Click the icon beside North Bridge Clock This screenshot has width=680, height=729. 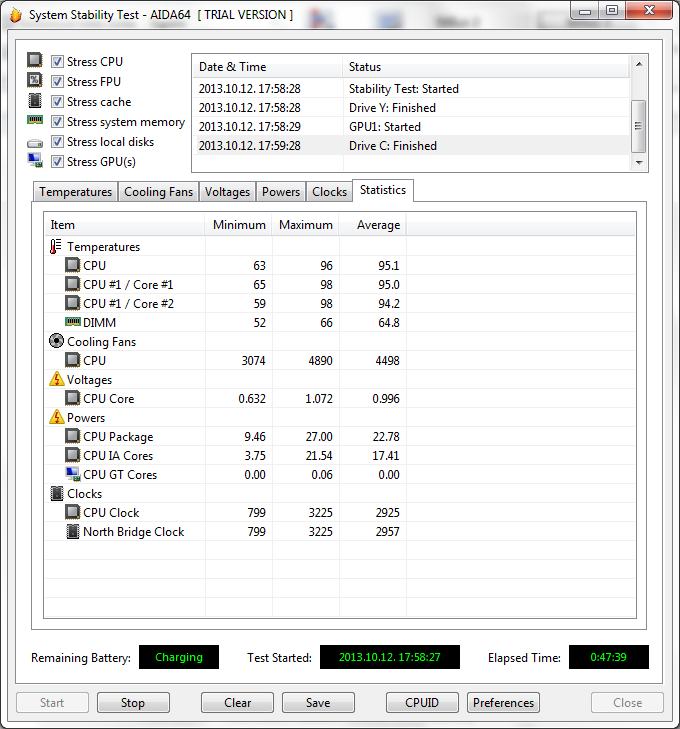(x=73, y=531)
